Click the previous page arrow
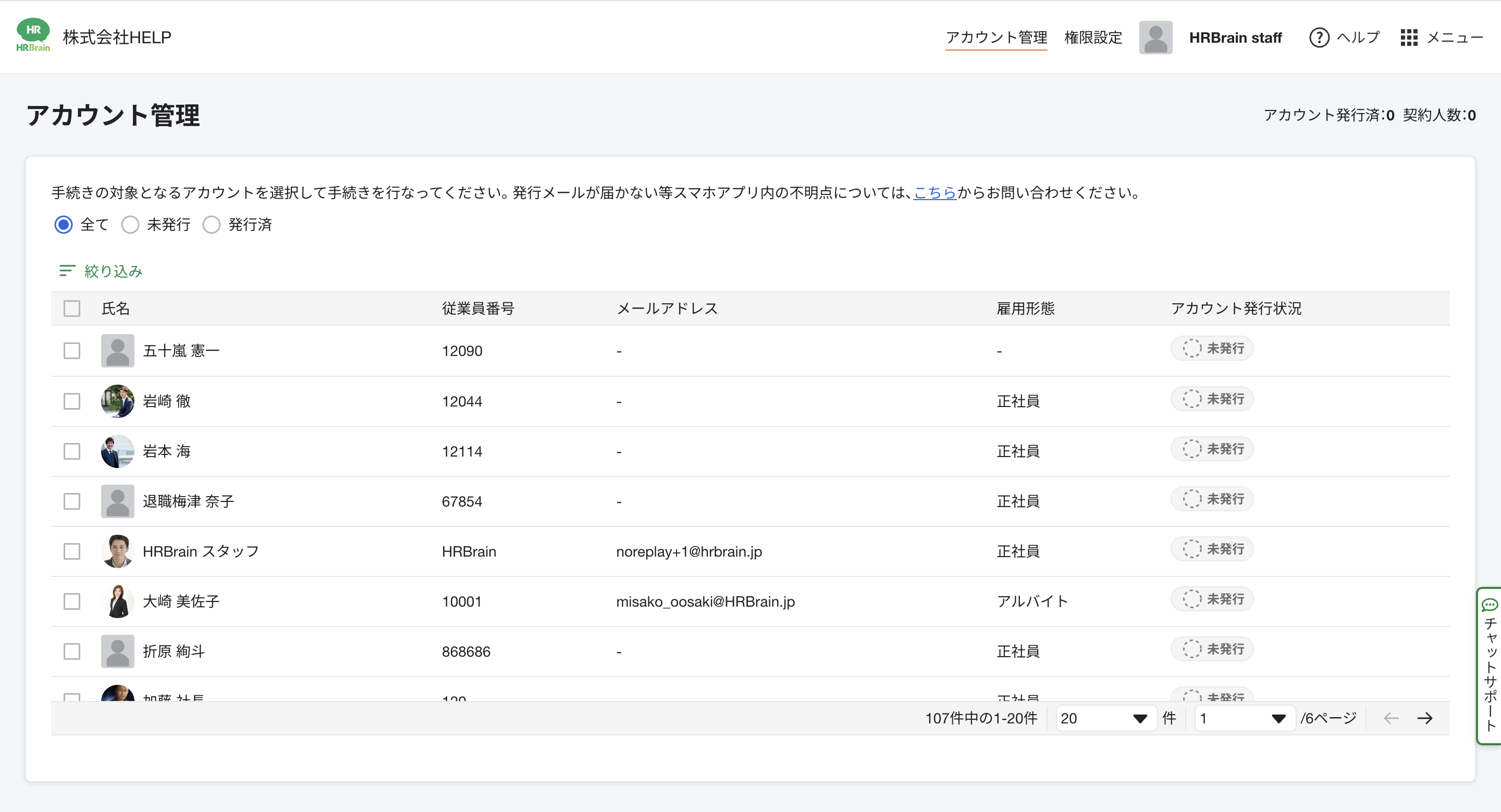 (x=1391, y=718)
